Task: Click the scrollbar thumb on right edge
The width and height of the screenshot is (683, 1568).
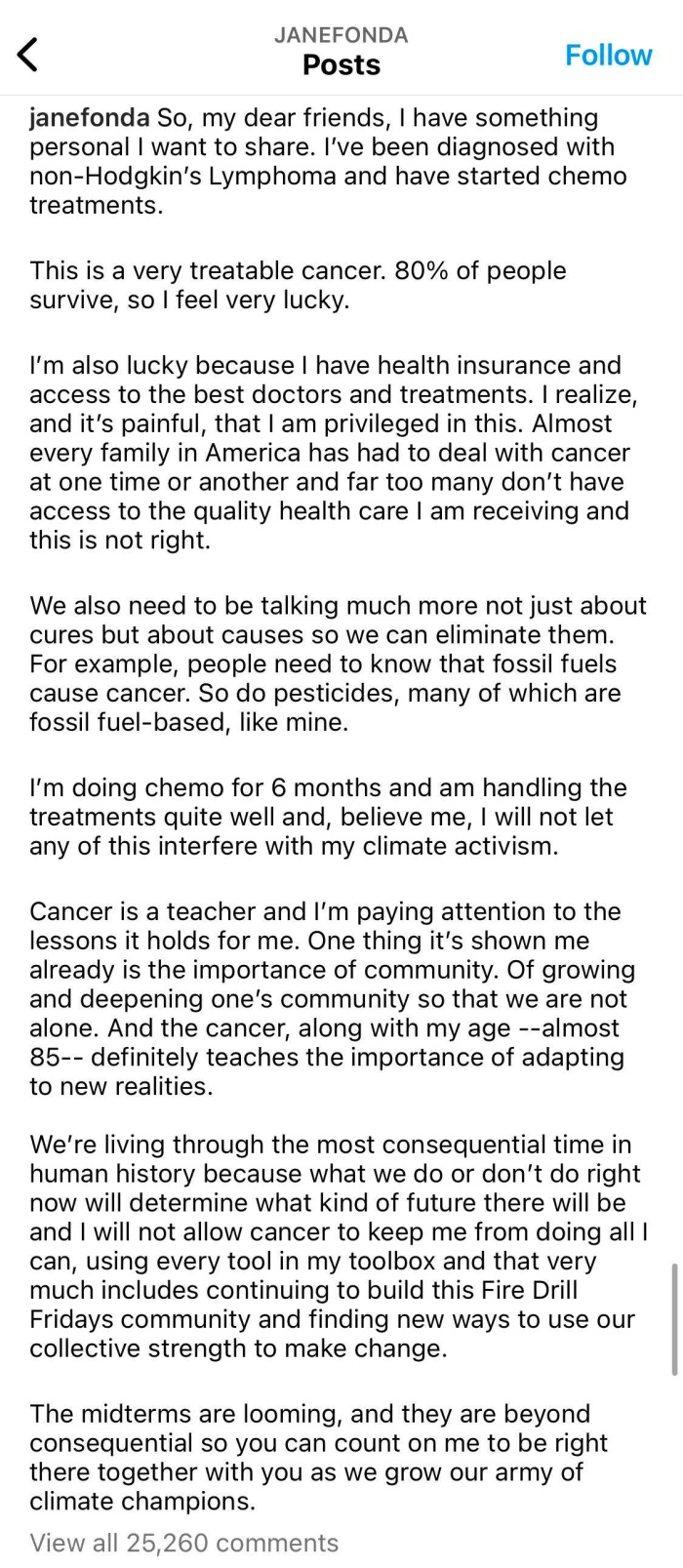Action: [x=674, y=1319]
